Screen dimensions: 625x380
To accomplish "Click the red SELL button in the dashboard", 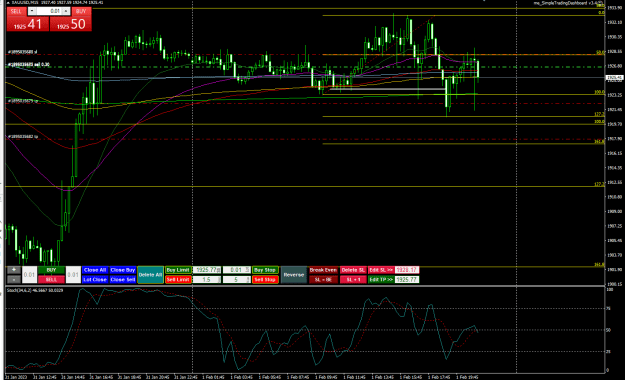I will click(51, 280).
